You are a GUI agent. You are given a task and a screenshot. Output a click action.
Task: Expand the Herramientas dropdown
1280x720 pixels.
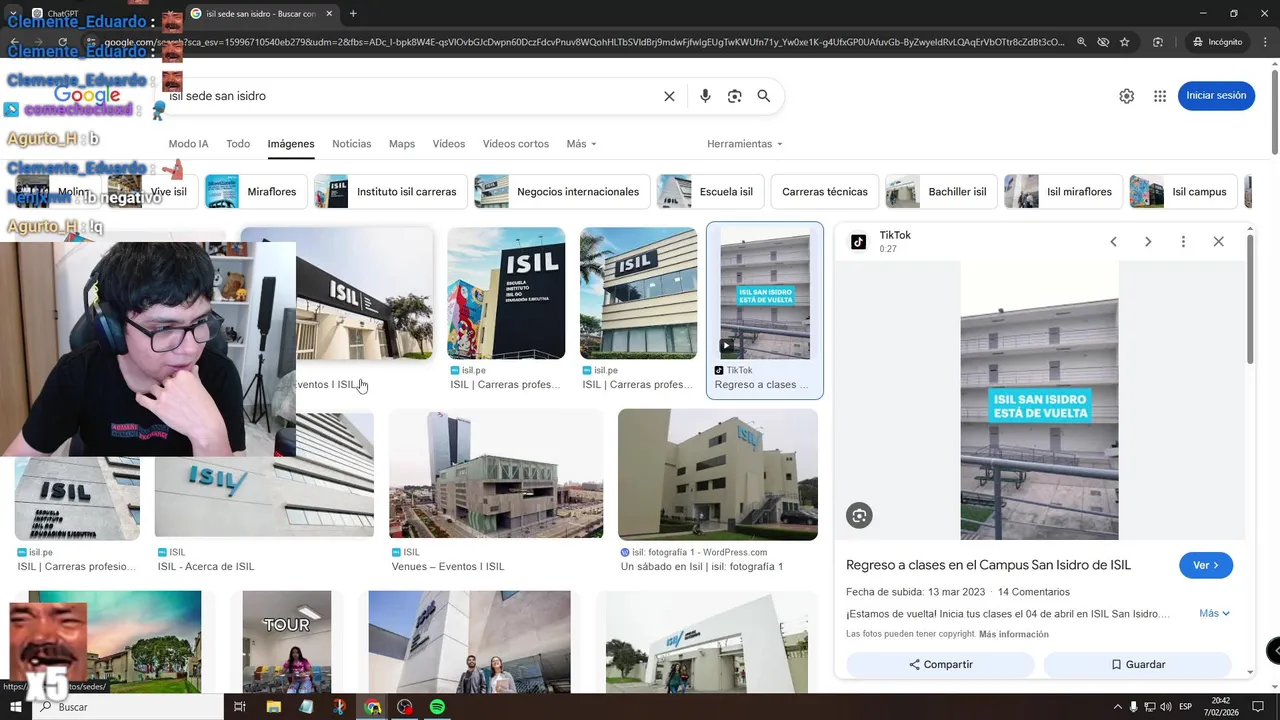[x=745, y=144]
